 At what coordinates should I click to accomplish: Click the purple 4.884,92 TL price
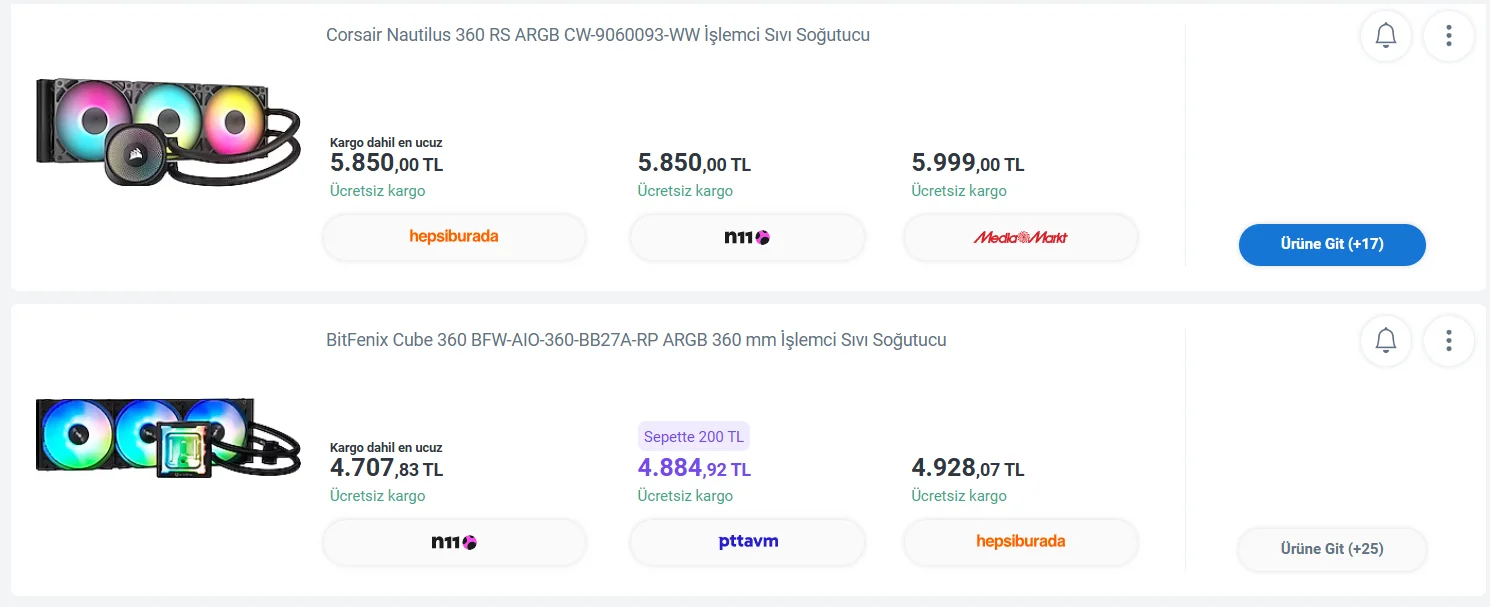(x=694, y=468)
